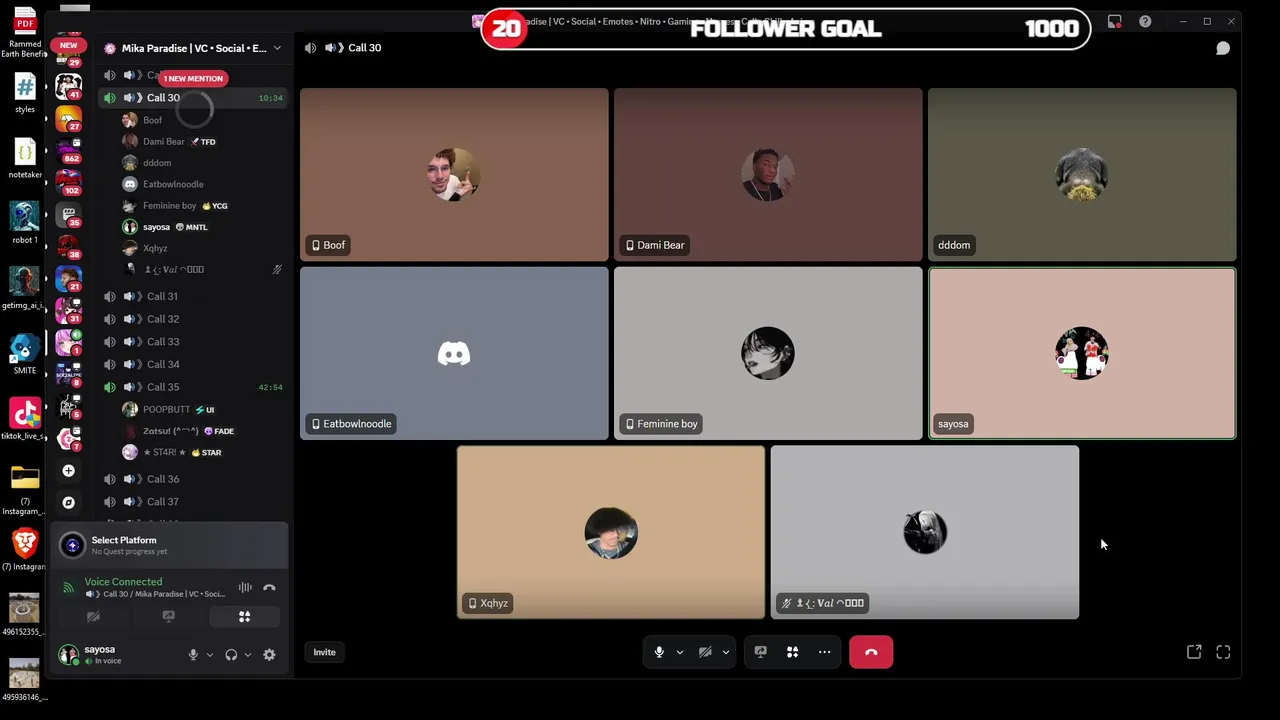Open the Select Platform quest card

pos(170,545)
